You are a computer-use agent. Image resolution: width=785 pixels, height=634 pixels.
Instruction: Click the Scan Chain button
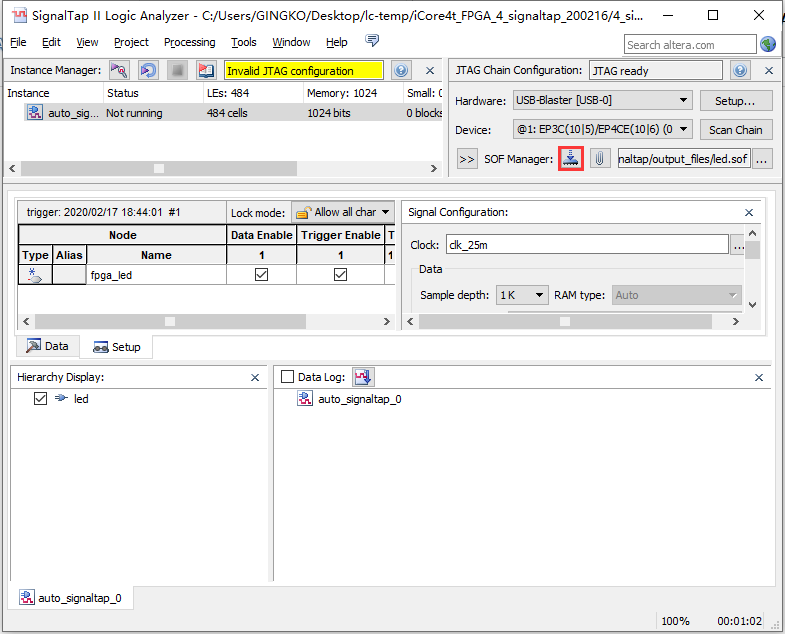(735, 130)
